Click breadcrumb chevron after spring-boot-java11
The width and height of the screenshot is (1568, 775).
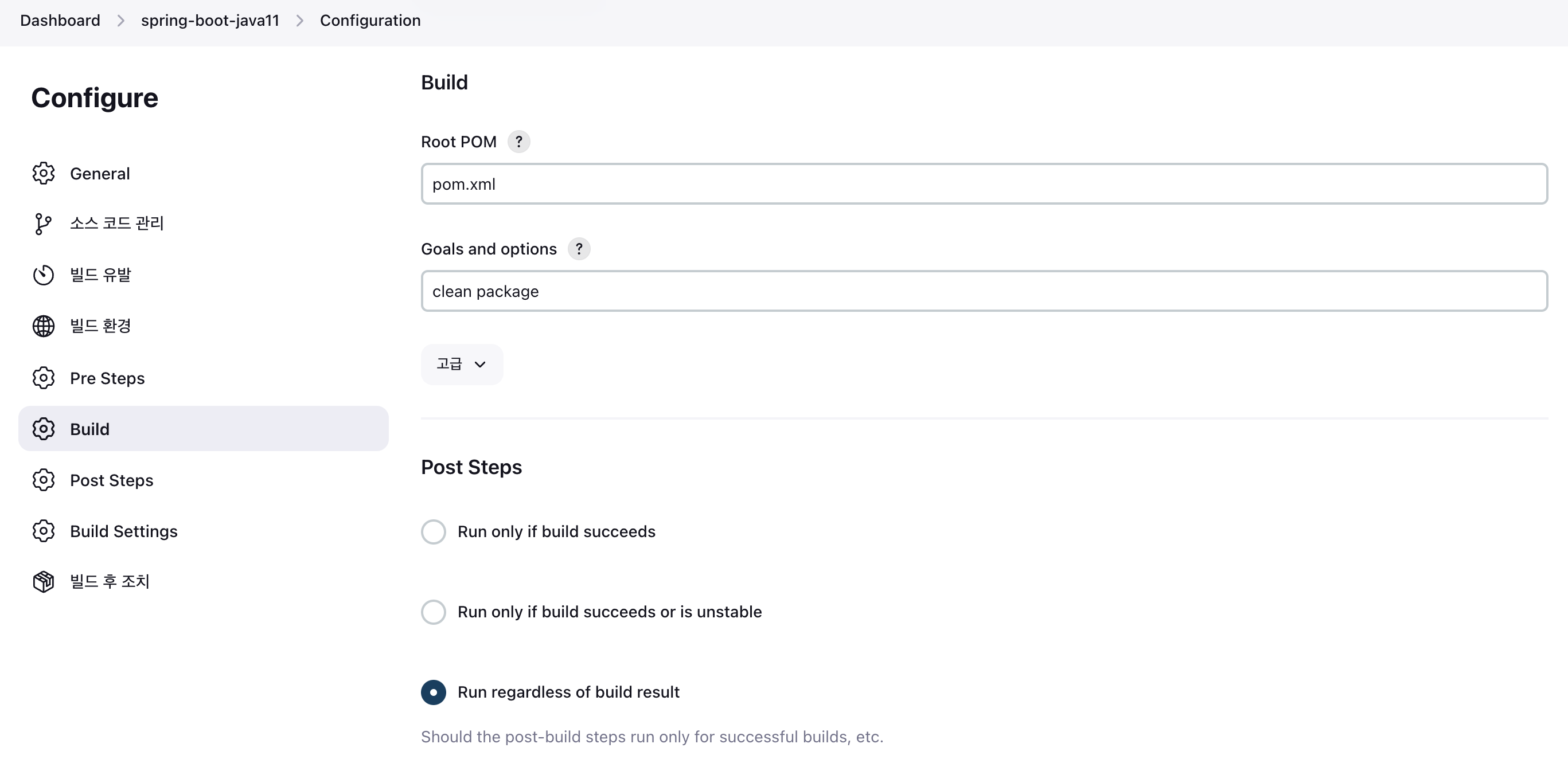click(299, 21)
